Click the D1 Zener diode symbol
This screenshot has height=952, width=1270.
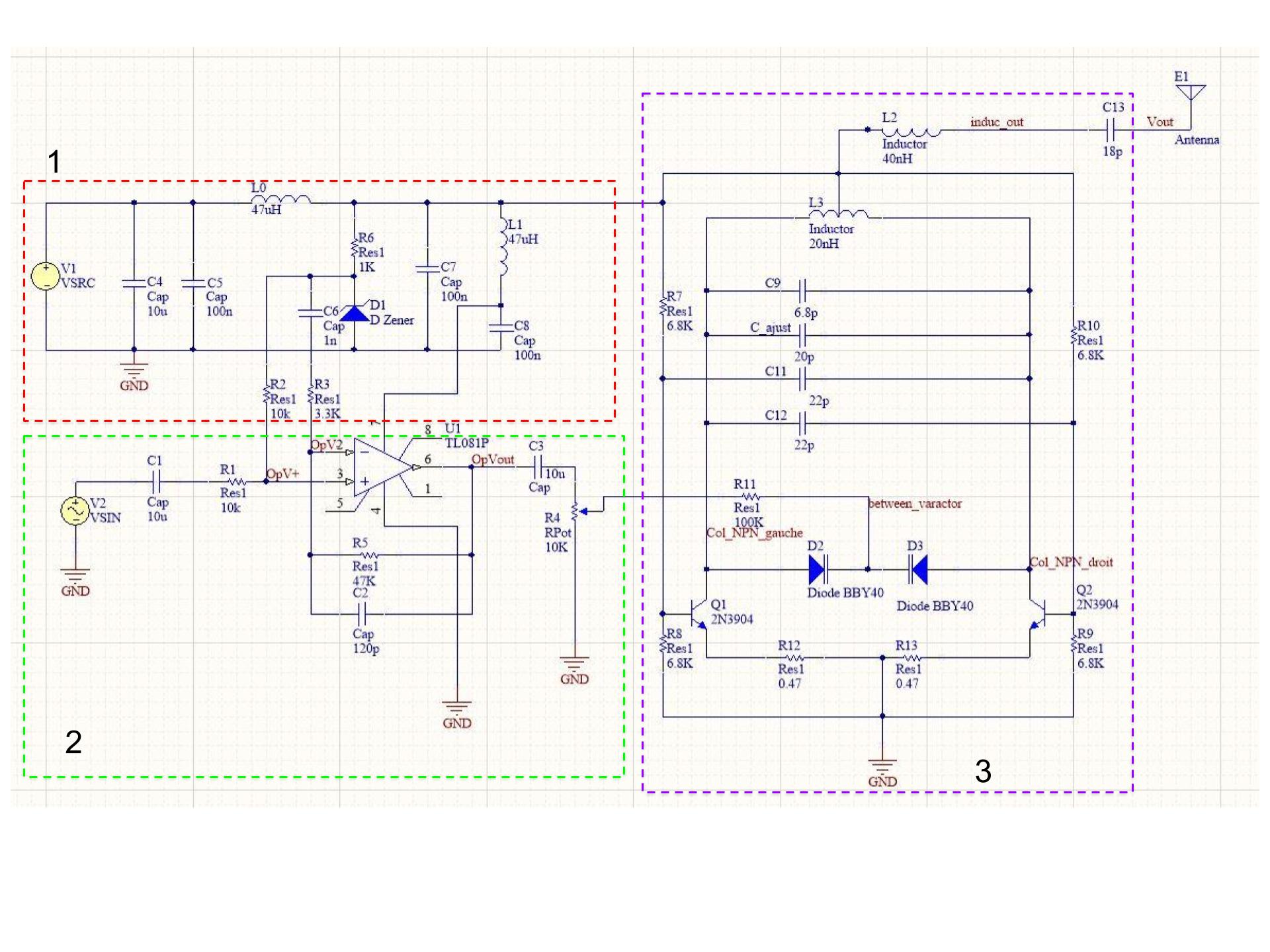click(355, 313)
